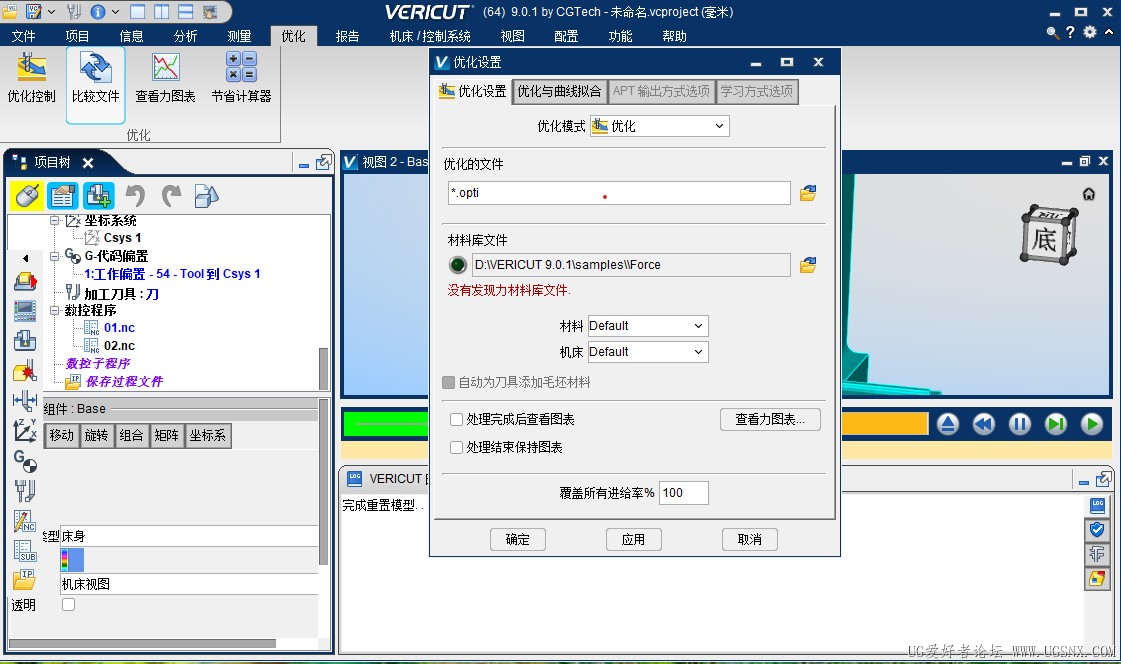Image resolution: width=1121 pixels, height=664 pixels.
Task: Collapse the G-代码偏置 tree node
Action: click(54, 256)
